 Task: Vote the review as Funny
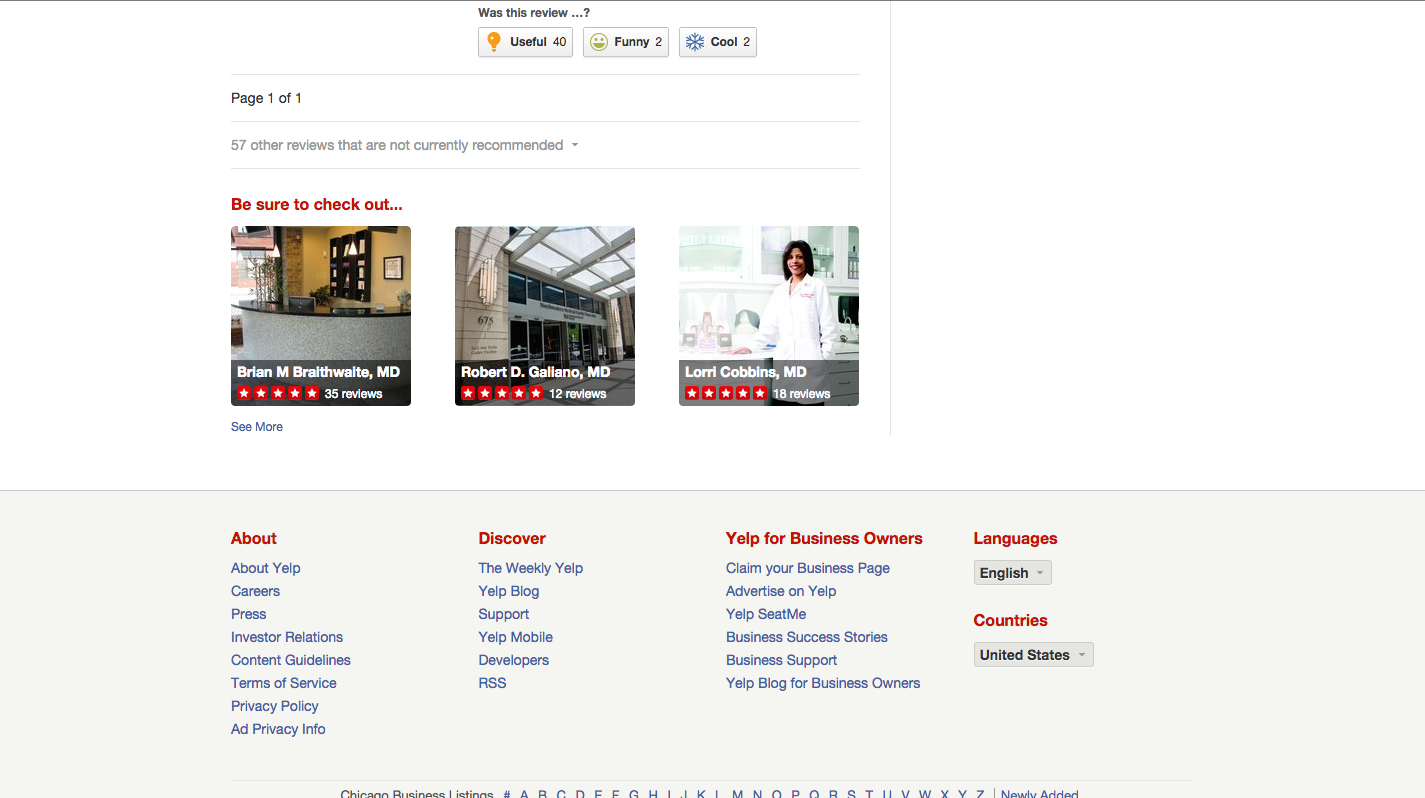pyautogui.click(x=626, y=42)
